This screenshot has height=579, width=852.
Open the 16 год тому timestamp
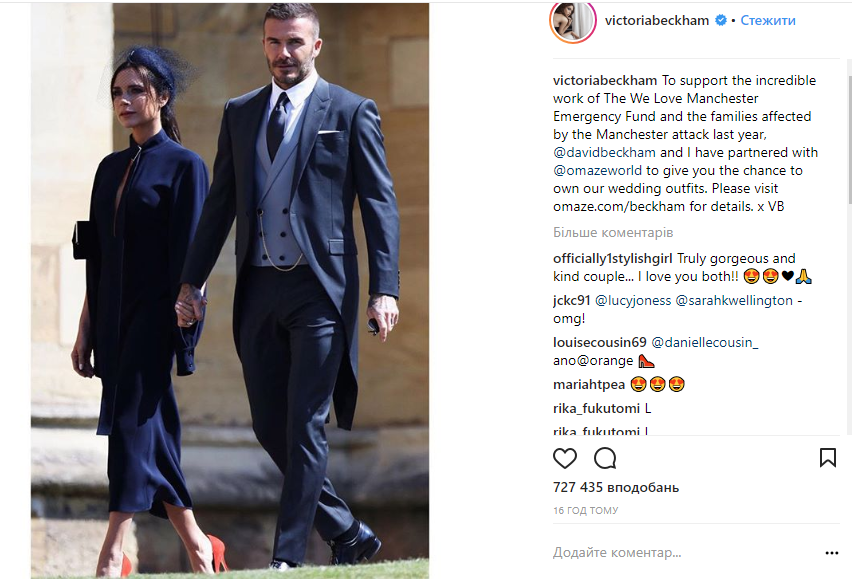[586, 511]
